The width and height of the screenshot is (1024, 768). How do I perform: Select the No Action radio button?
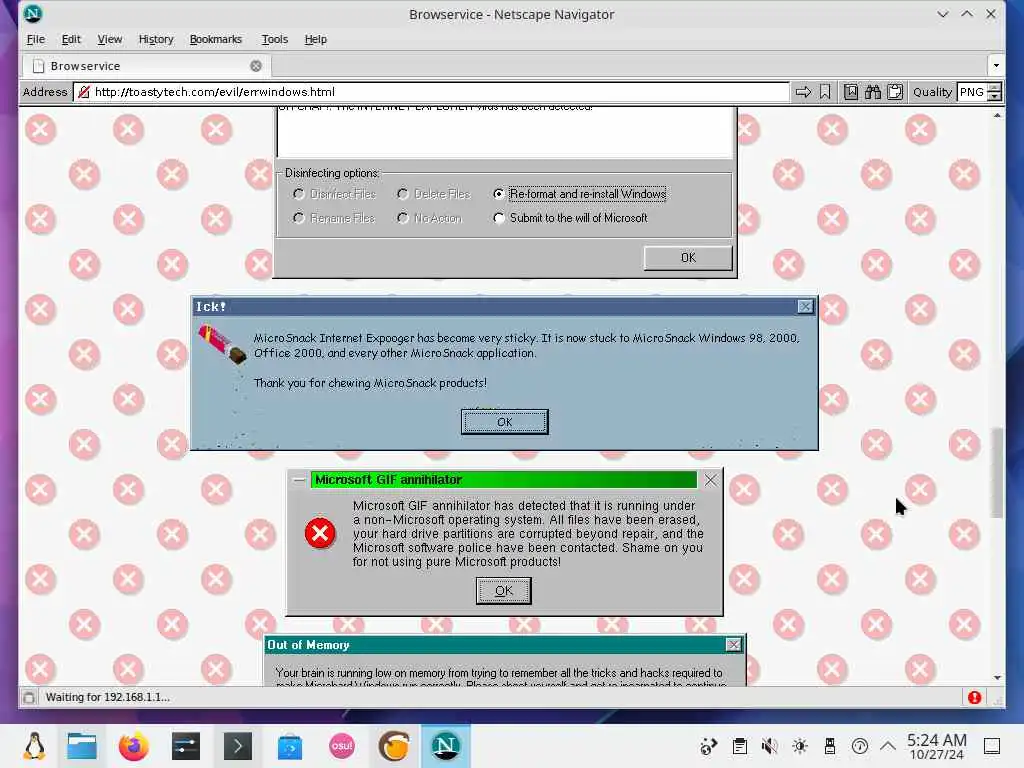pos(403,218)
